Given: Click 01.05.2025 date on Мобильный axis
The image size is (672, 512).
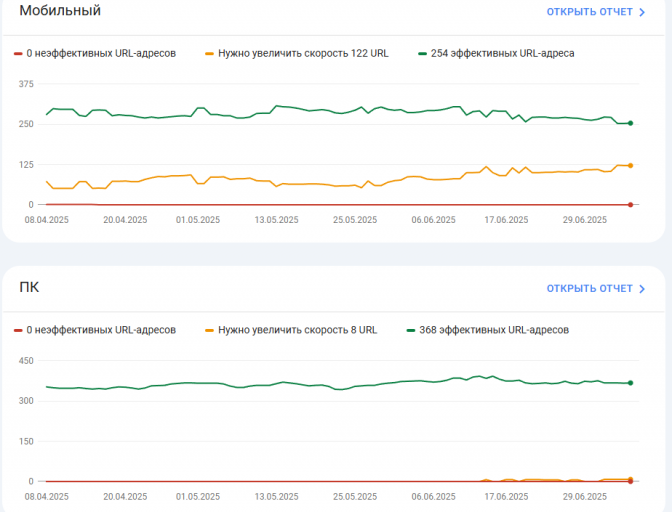Looking at the screenshot, I should [x=198, y=220].
